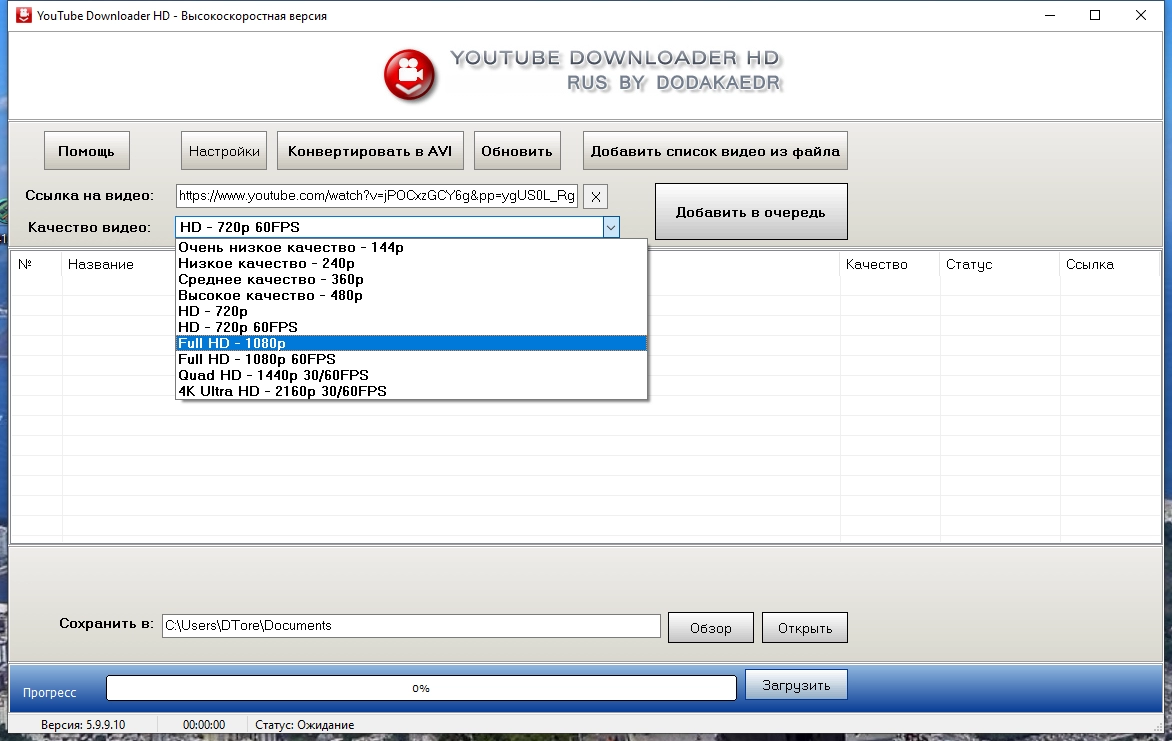Viewport: 1172px width, 741px height.
Task: Click Конвертировать в AVI button
Action: pyautogui.click(x=370, y=151)
